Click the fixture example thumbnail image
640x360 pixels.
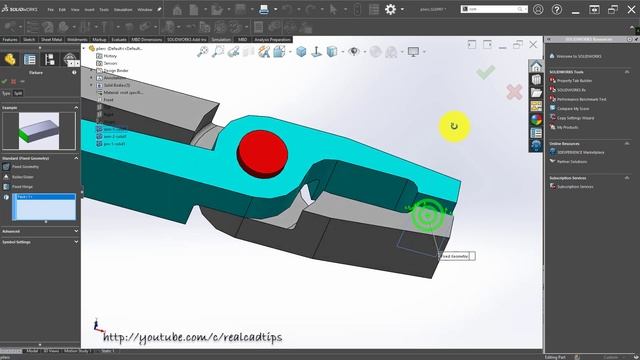39,131
